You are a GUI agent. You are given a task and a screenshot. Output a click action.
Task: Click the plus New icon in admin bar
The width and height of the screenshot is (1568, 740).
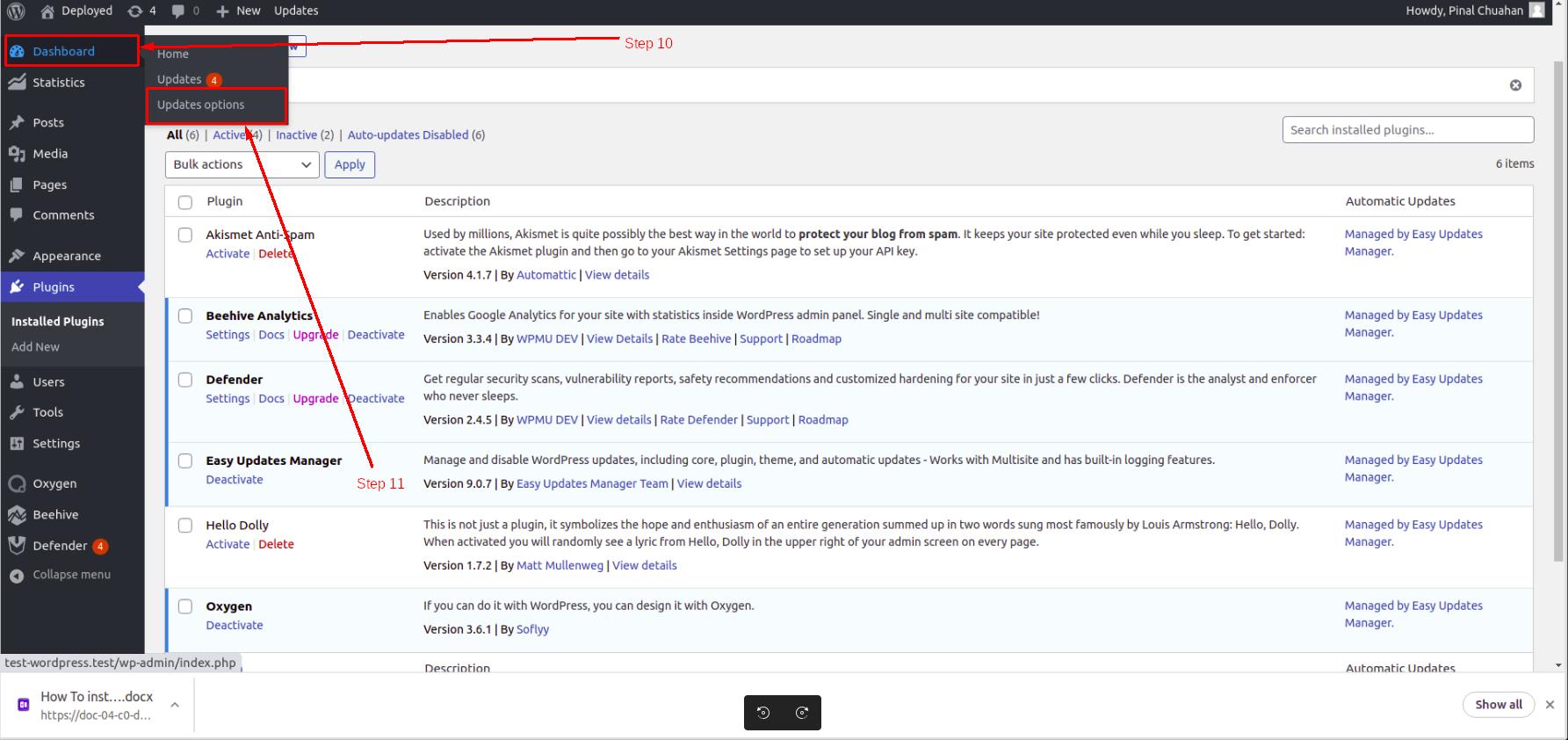222,11
